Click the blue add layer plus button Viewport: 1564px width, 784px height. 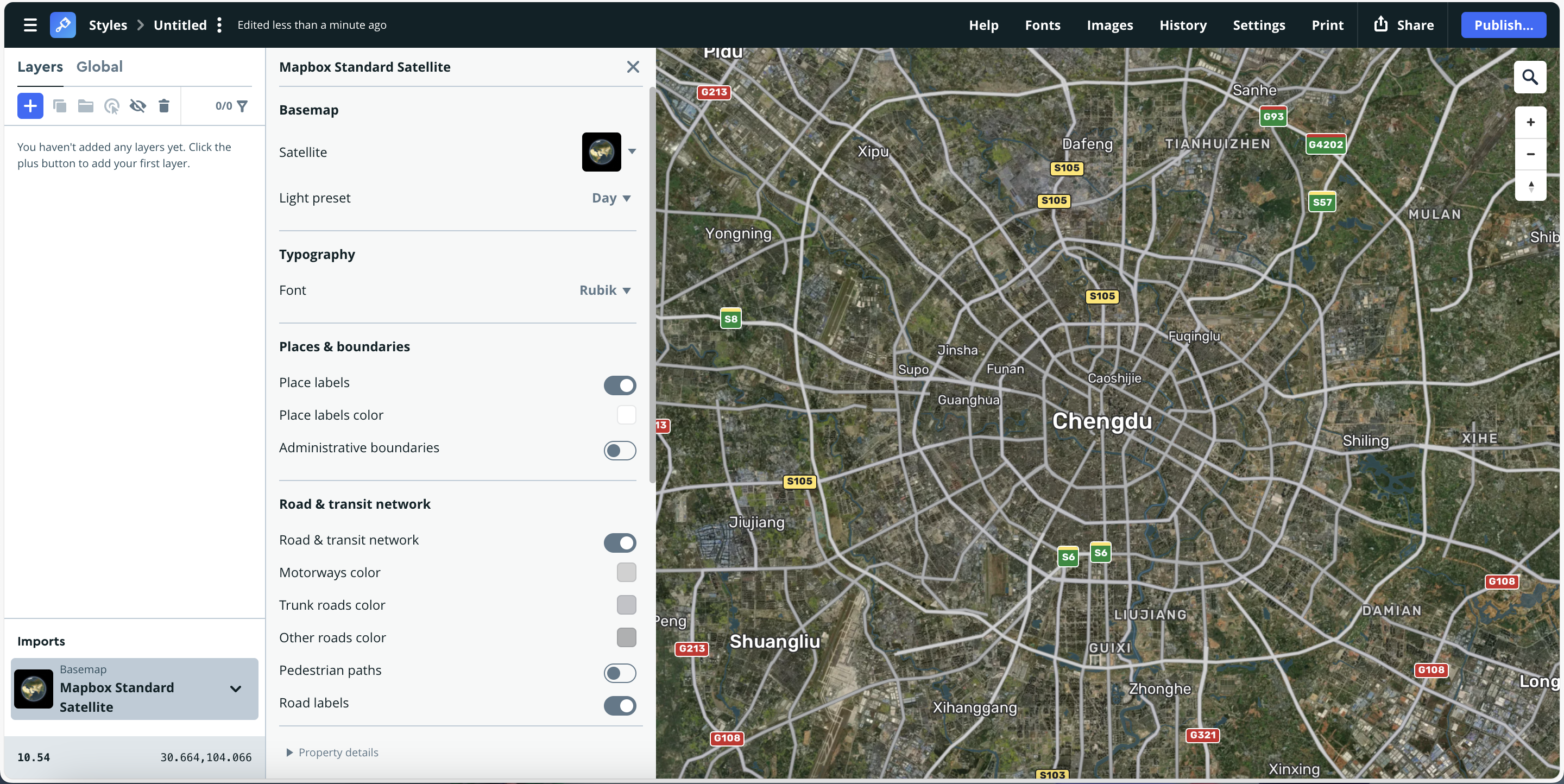(30, 106)
